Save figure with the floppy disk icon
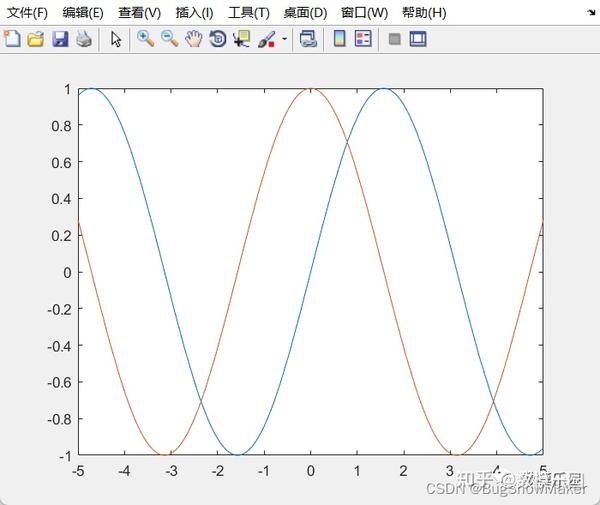Viewport: 600px width, 505px height. (60, 39)
